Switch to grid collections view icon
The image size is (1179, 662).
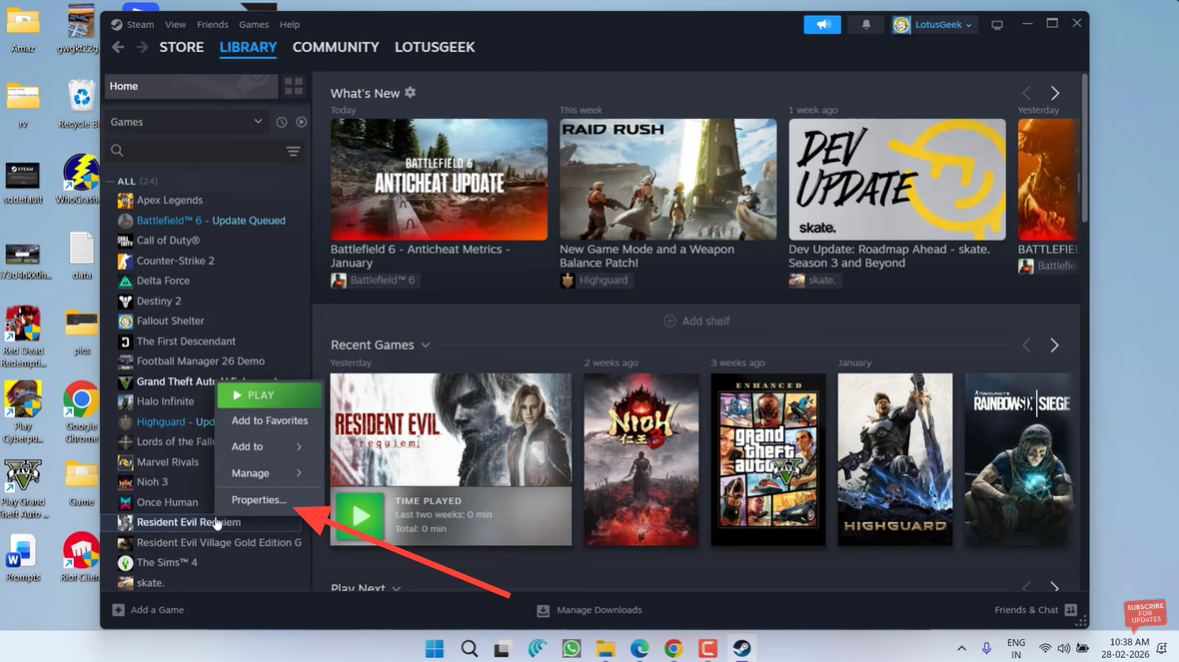tap(293, 87)
